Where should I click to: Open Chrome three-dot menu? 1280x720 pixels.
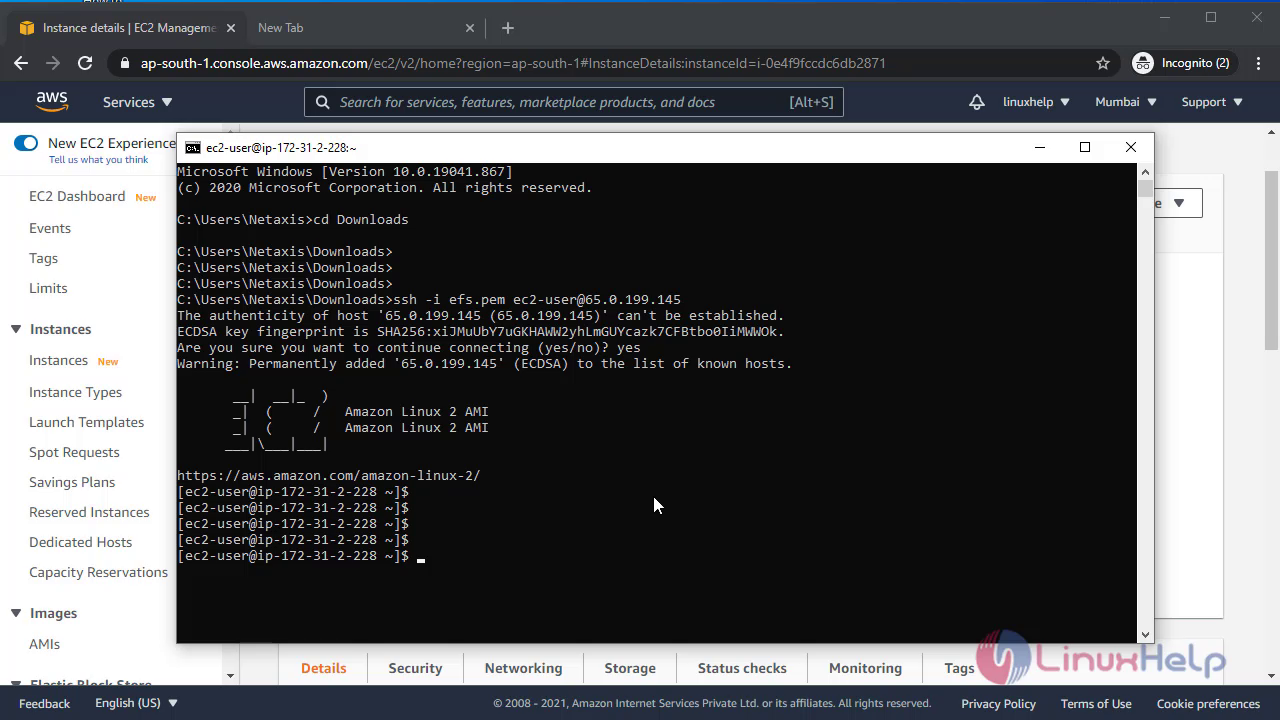[x=1258, y=63]
